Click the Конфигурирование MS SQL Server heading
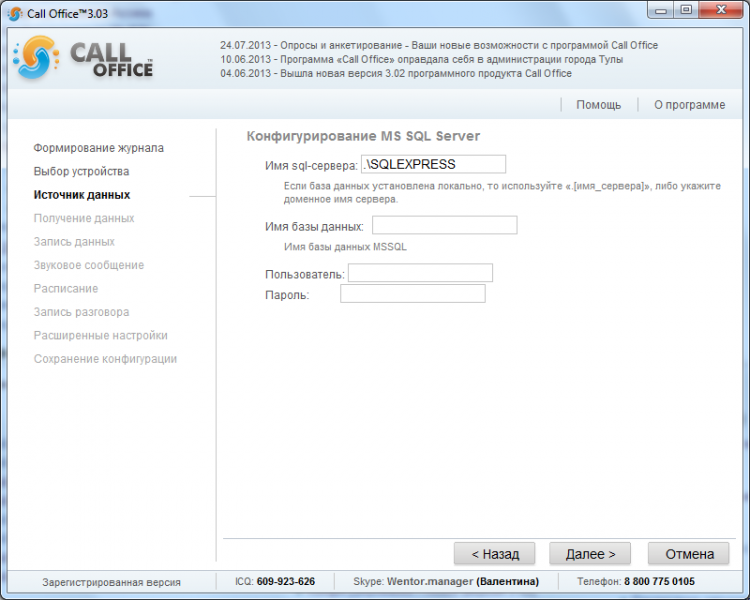The image size is (750, 600). coord(363,136)
